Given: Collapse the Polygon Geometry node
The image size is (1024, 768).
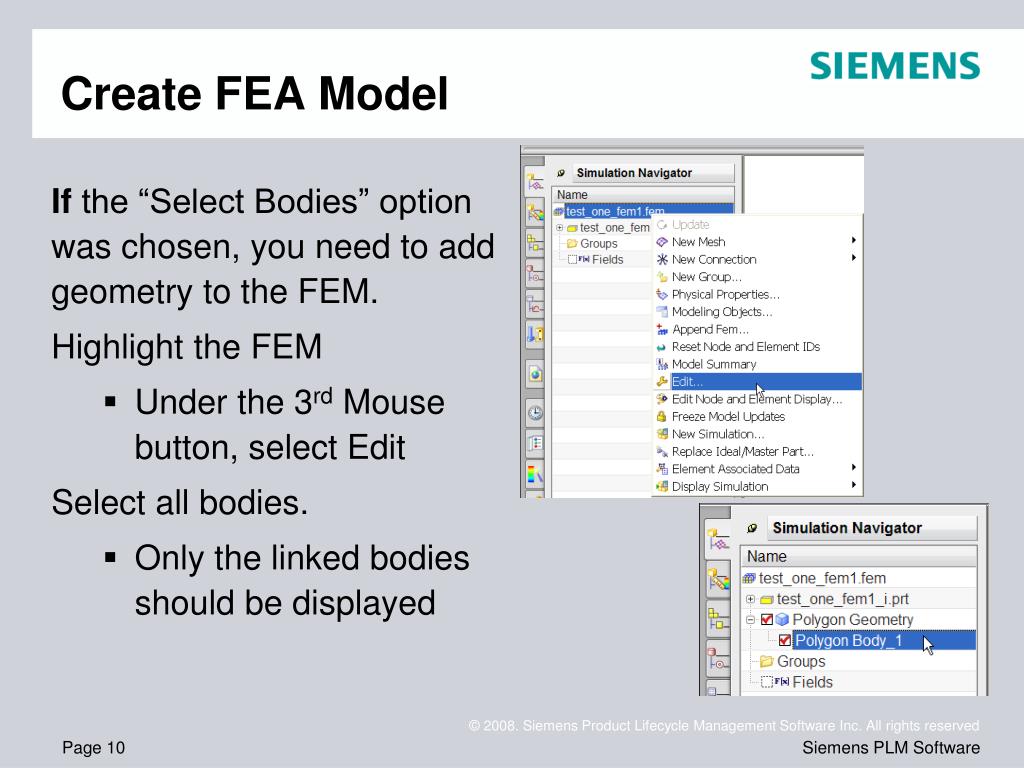Looking at the screenshot, I should [750, 619].
